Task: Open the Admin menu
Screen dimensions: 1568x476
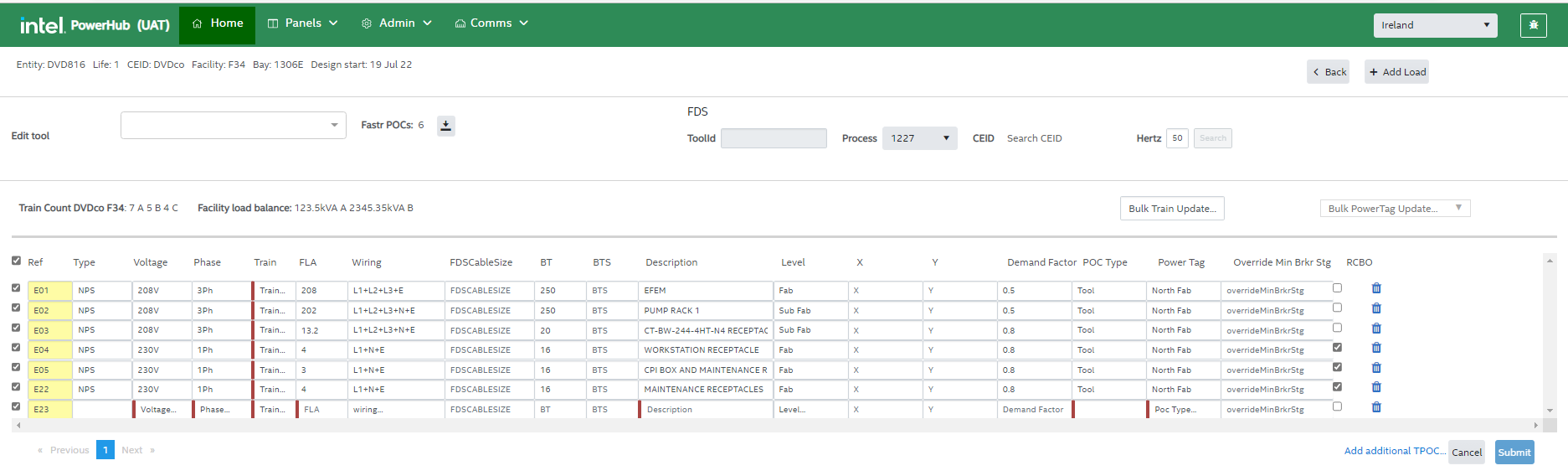Action: (396, 23)
